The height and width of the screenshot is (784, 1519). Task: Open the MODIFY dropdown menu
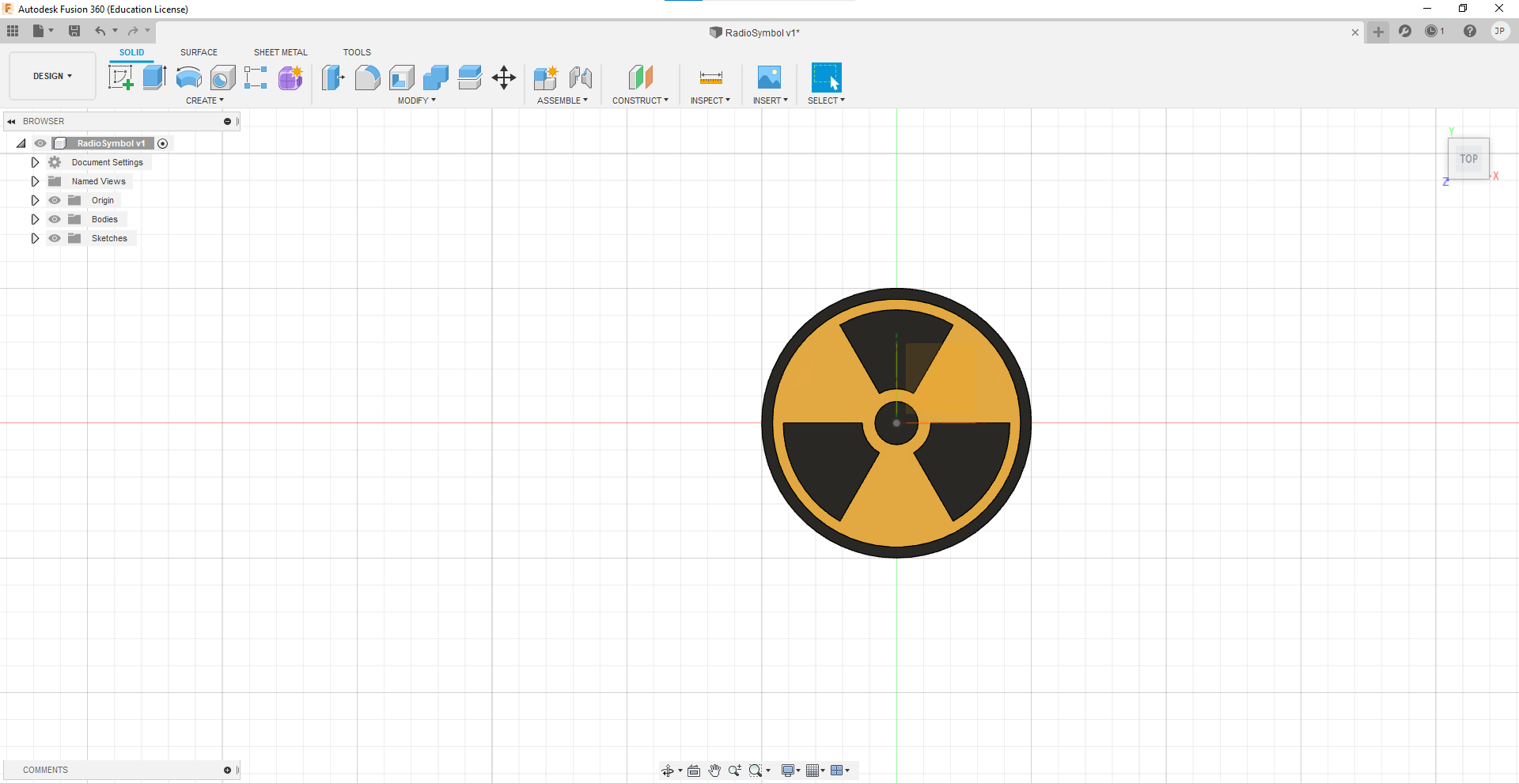pos(417,100)
